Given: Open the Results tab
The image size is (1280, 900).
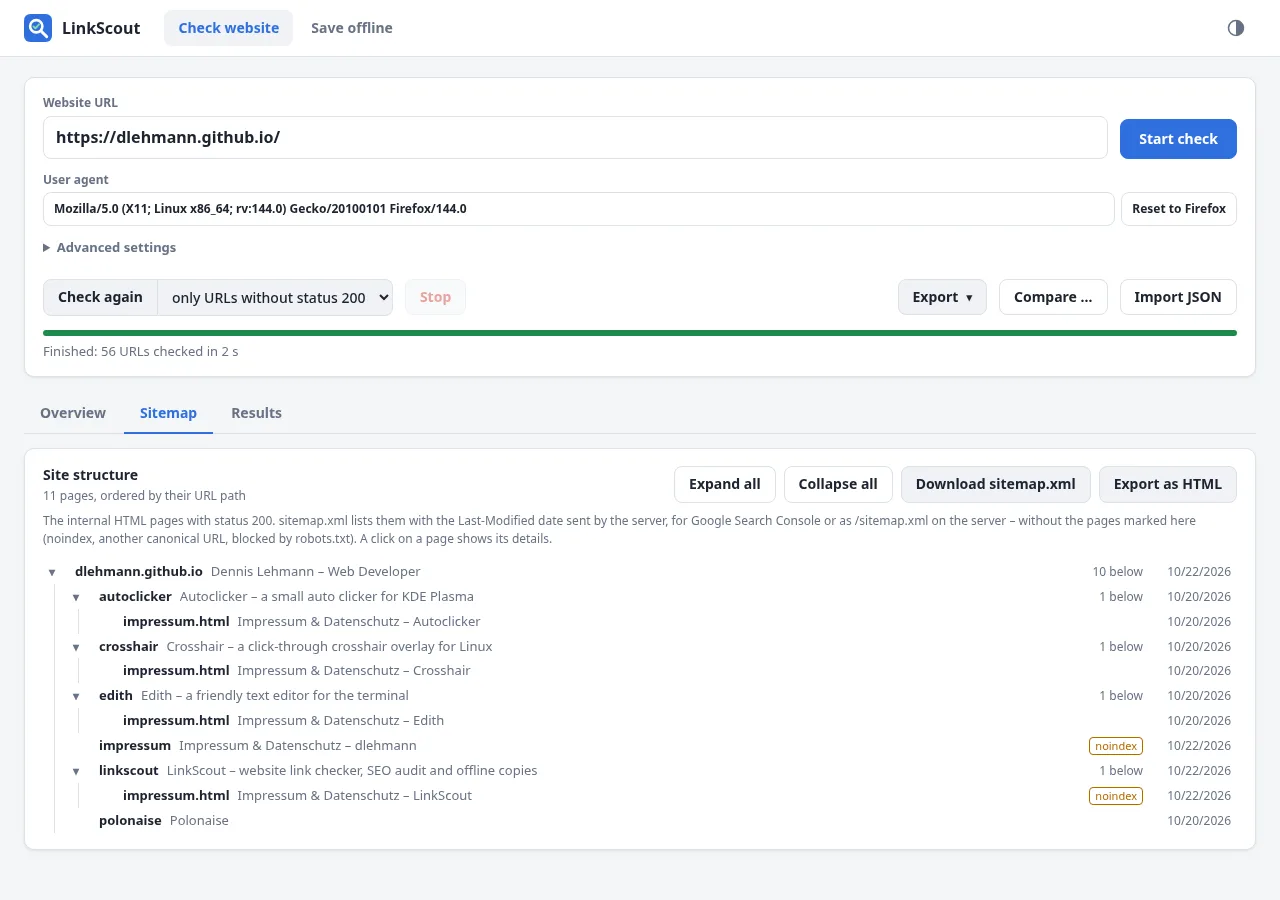Looking at the screenshot, I should click(256, 413).
